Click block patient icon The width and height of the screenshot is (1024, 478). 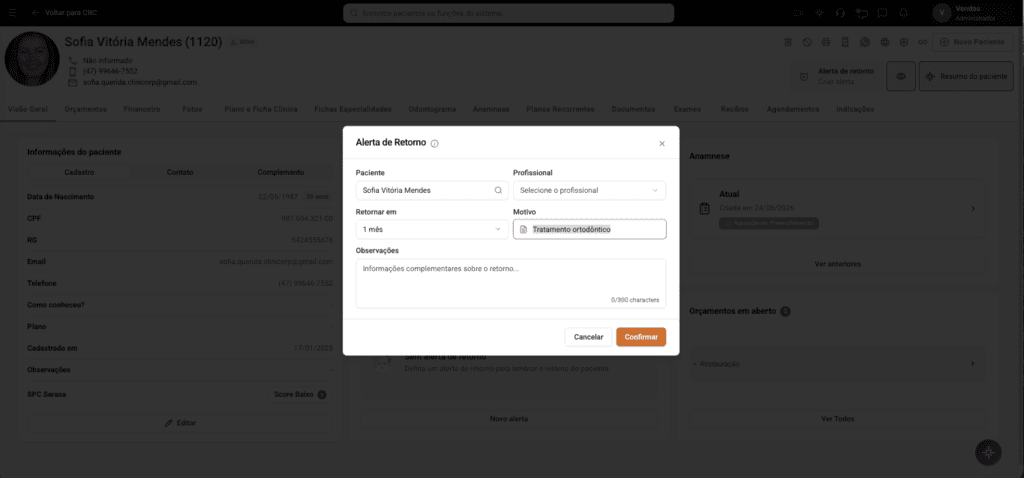[807, 42]
